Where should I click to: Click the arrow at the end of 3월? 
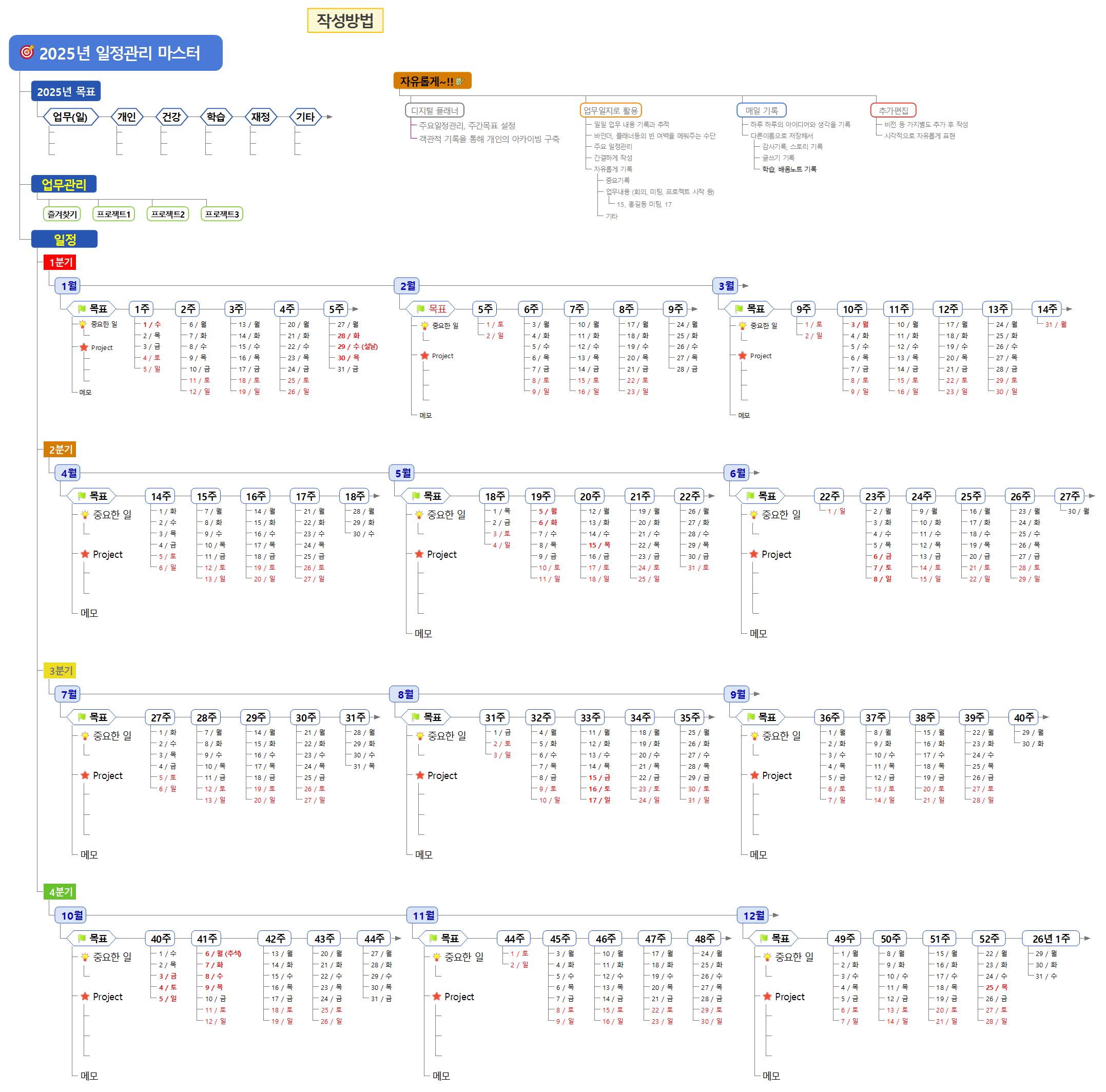pyautogui.click(x=745, y=286)
